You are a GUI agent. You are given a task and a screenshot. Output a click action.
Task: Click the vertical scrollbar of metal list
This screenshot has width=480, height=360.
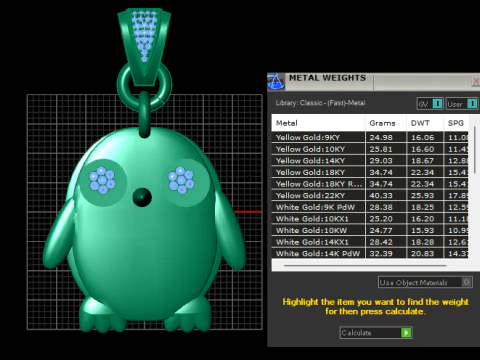click(475, 149)
